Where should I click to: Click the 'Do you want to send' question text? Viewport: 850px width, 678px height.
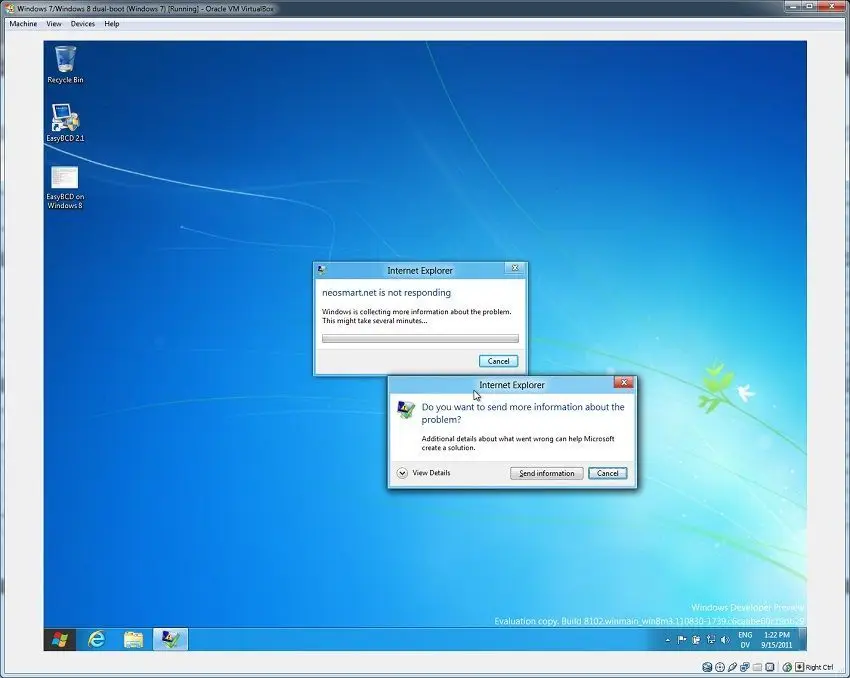(x=523, y=413)
